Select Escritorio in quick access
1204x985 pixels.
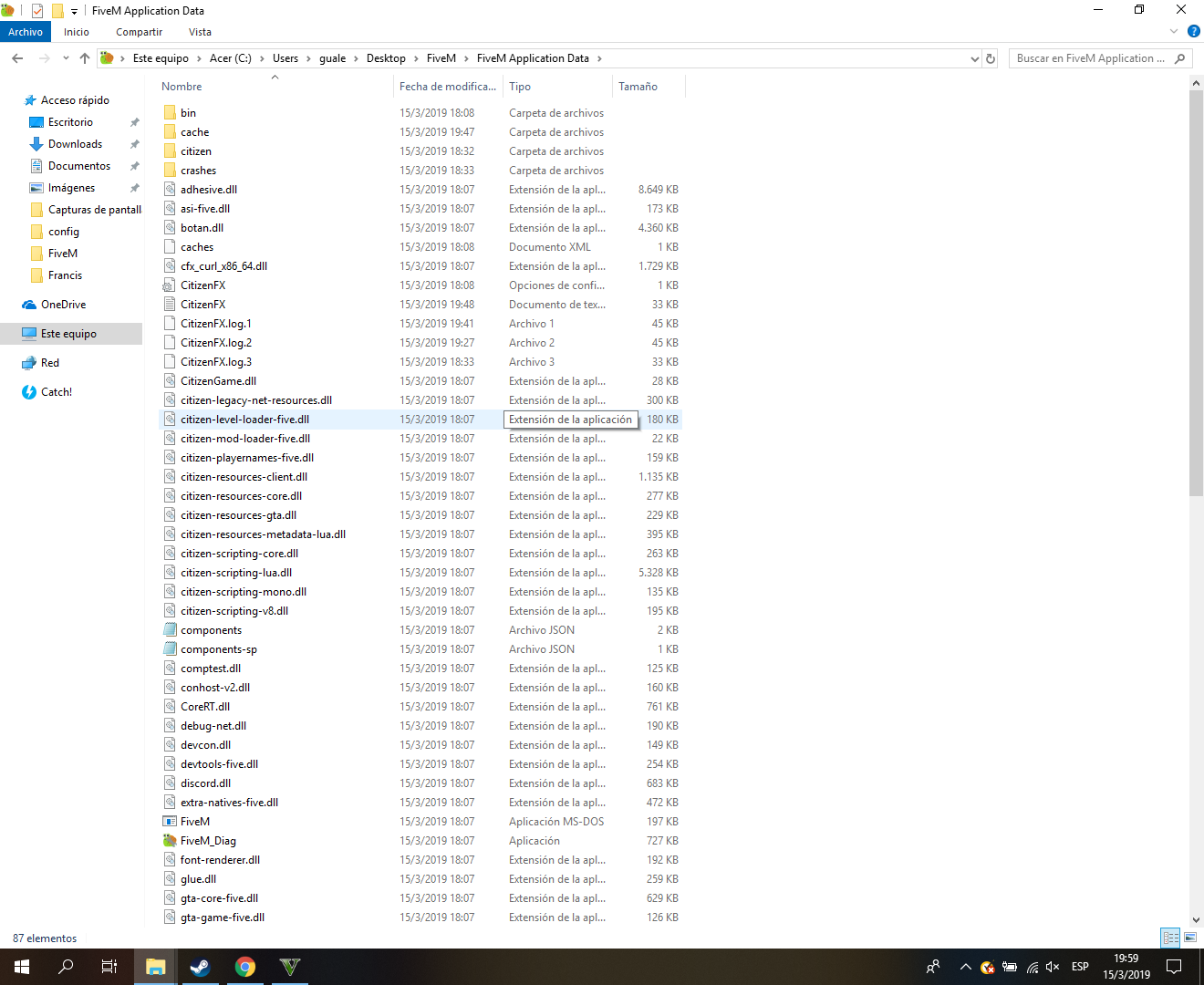point(70,122)
